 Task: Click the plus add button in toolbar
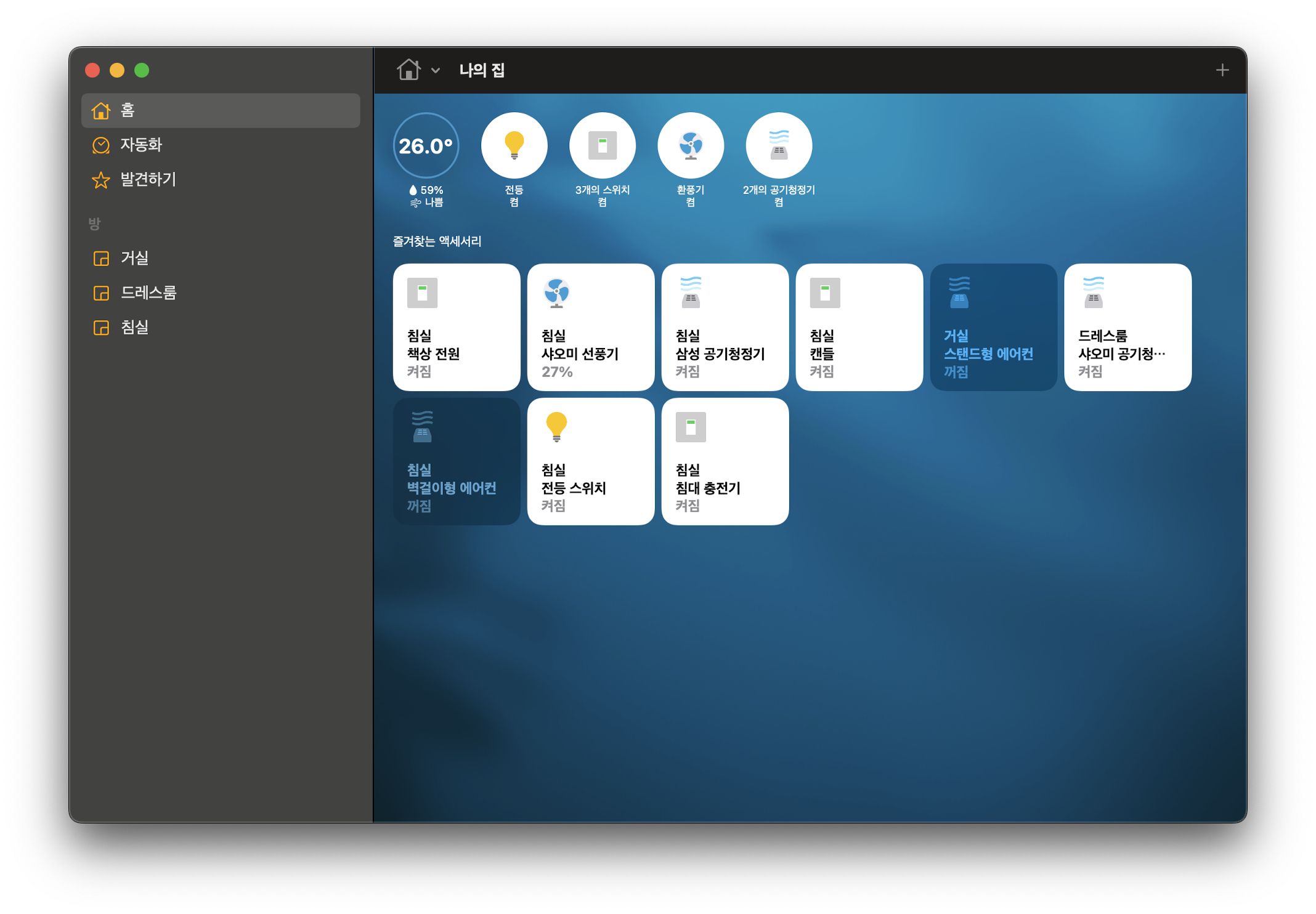point(1222,70)
